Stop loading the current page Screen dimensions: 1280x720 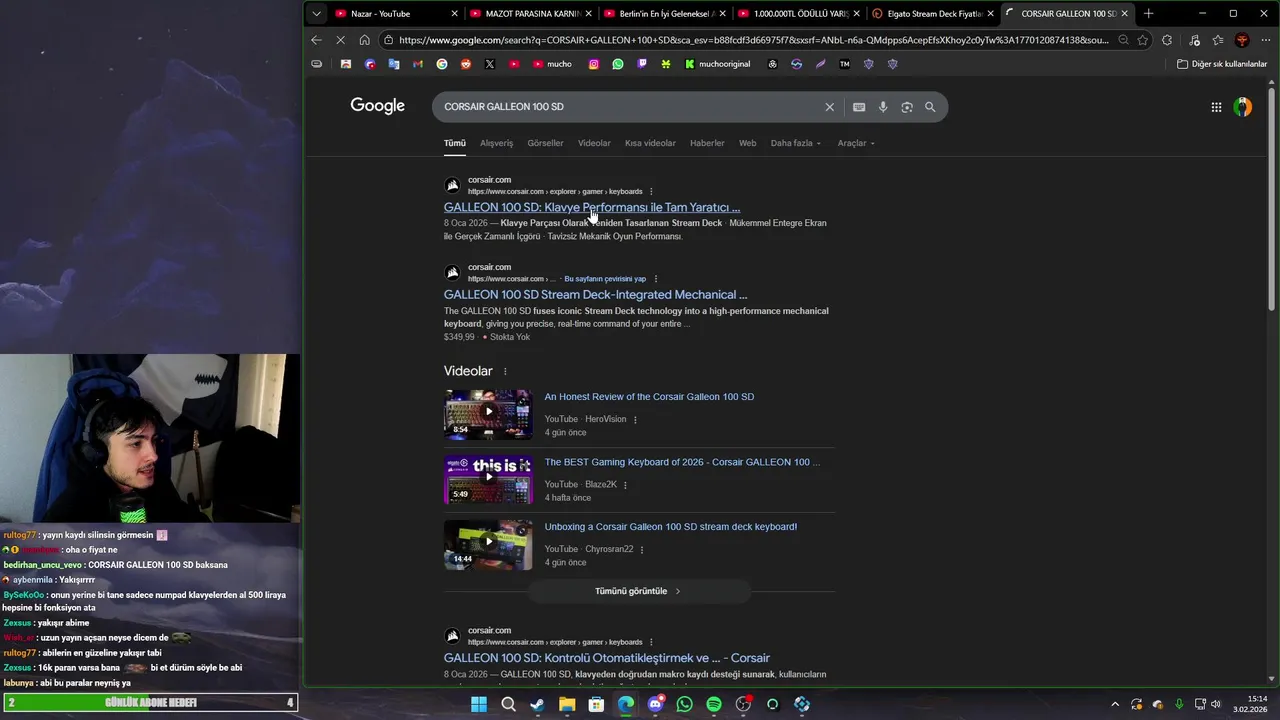tap(340, 40)
